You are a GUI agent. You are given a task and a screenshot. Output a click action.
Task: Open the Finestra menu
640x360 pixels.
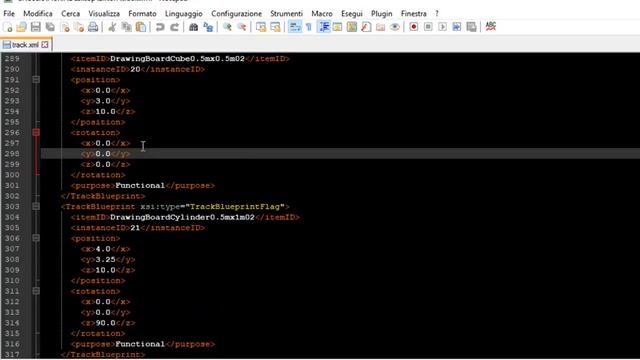click(x=413, y=13)
